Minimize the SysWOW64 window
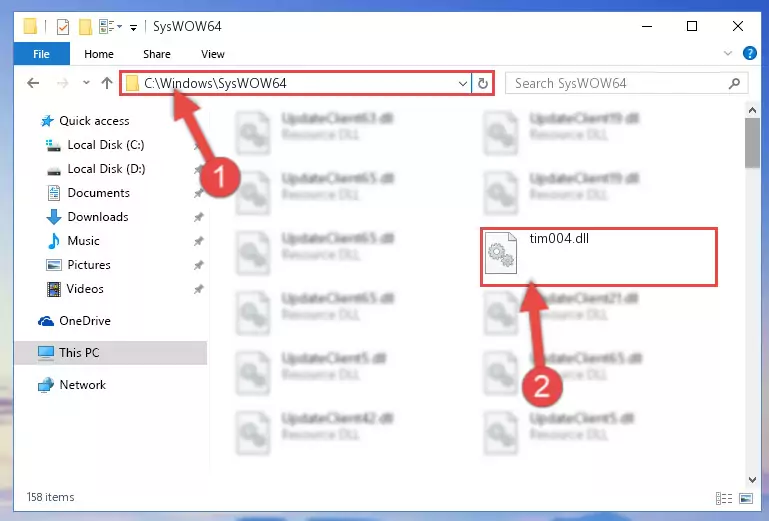Image resolution: width=769 pixels, height=521 pixels. pos(647,26)
